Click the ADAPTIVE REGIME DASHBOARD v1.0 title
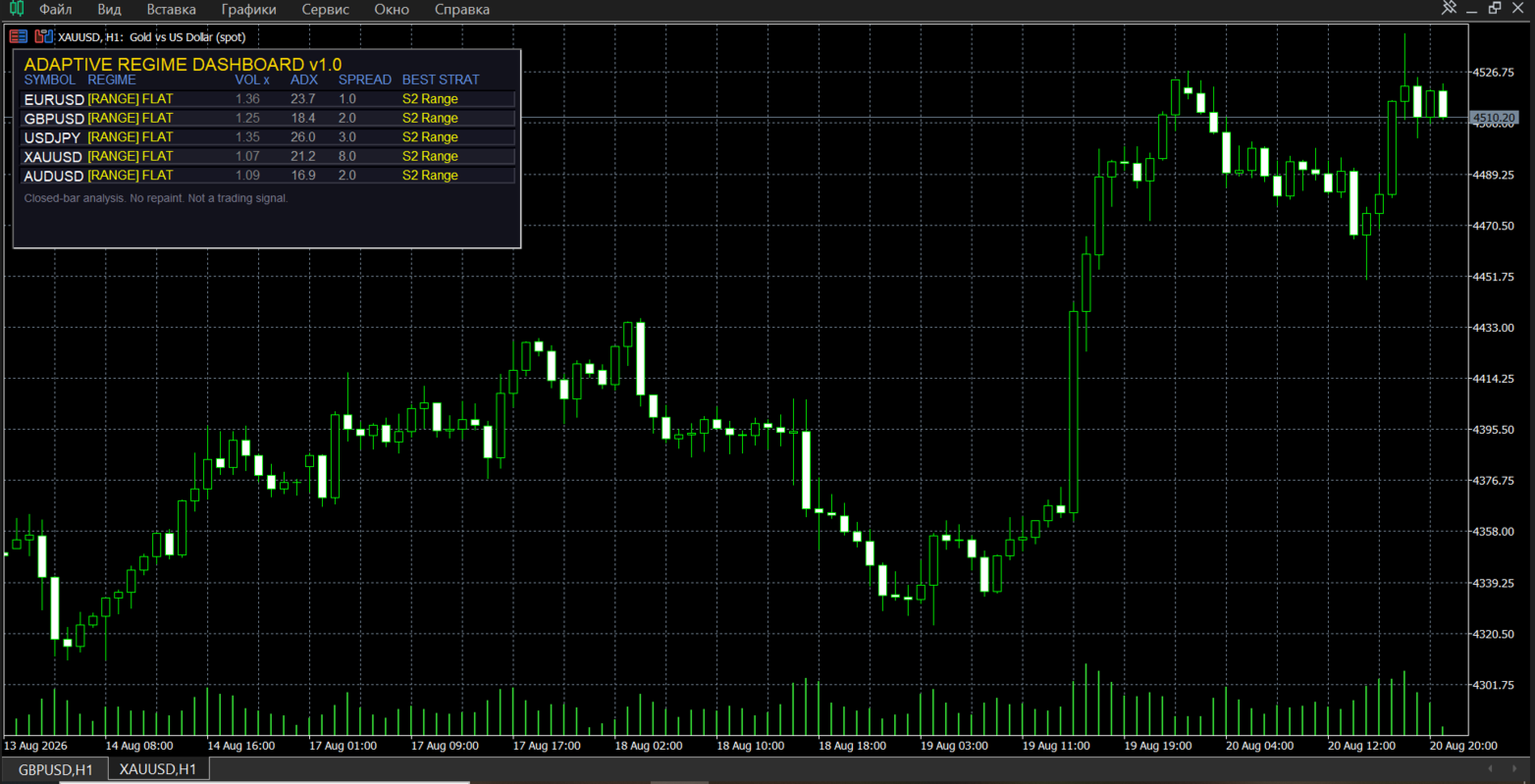Image resolution: width=1535 pixels, height=784 pixels. 183,65
